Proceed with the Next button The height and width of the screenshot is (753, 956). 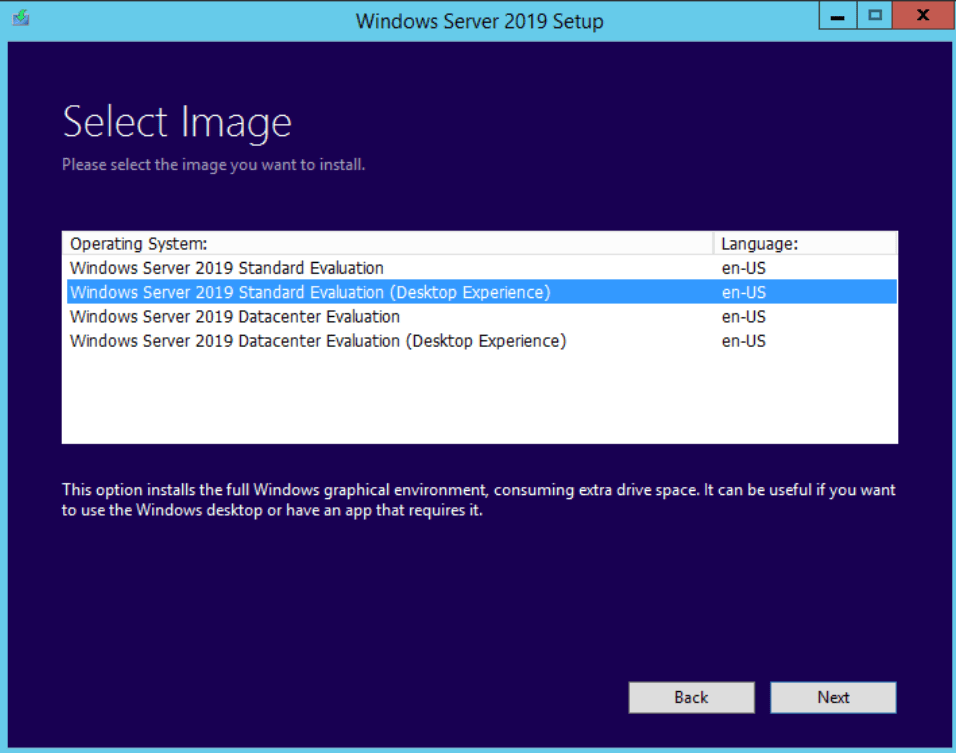(833, 698)
